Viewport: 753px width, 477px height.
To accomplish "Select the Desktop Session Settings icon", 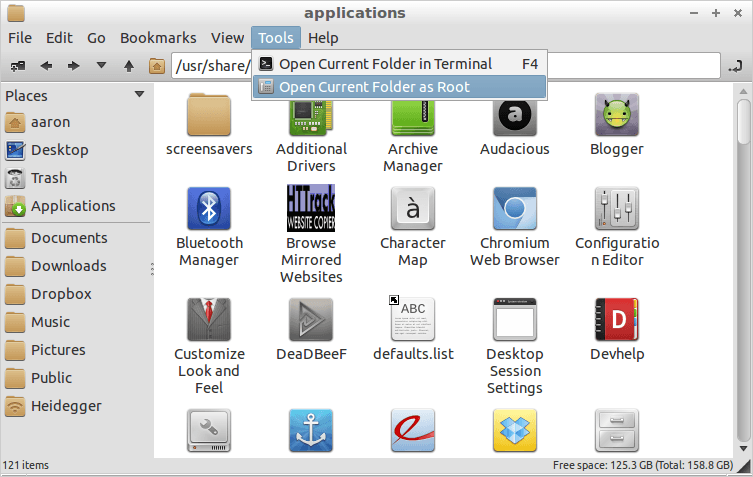I will coord(515,319).
